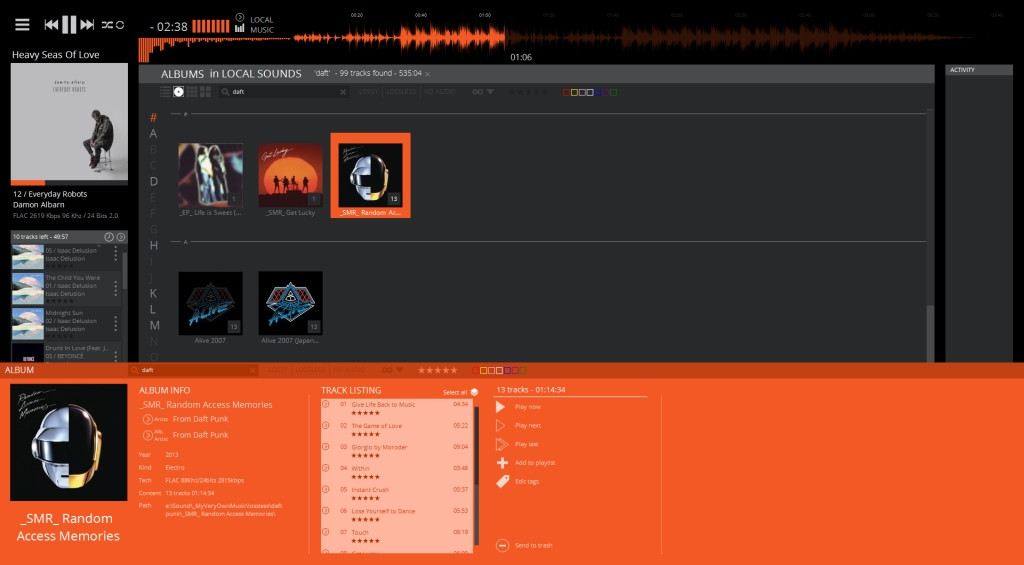This screenshot has width=1024, height=565.
Task: Open options for The Child You Were
Action: pyautogui.click(x=116, y=288)
